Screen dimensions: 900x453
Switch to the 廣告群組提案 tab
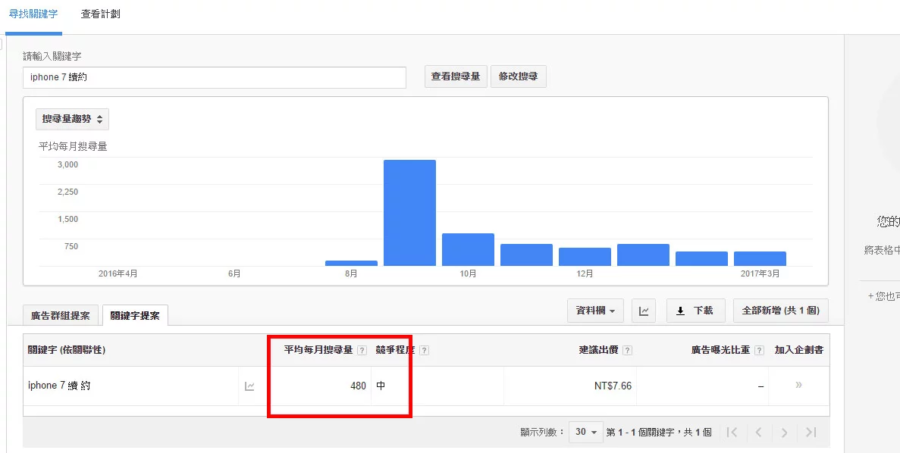(x=59, y=315)
